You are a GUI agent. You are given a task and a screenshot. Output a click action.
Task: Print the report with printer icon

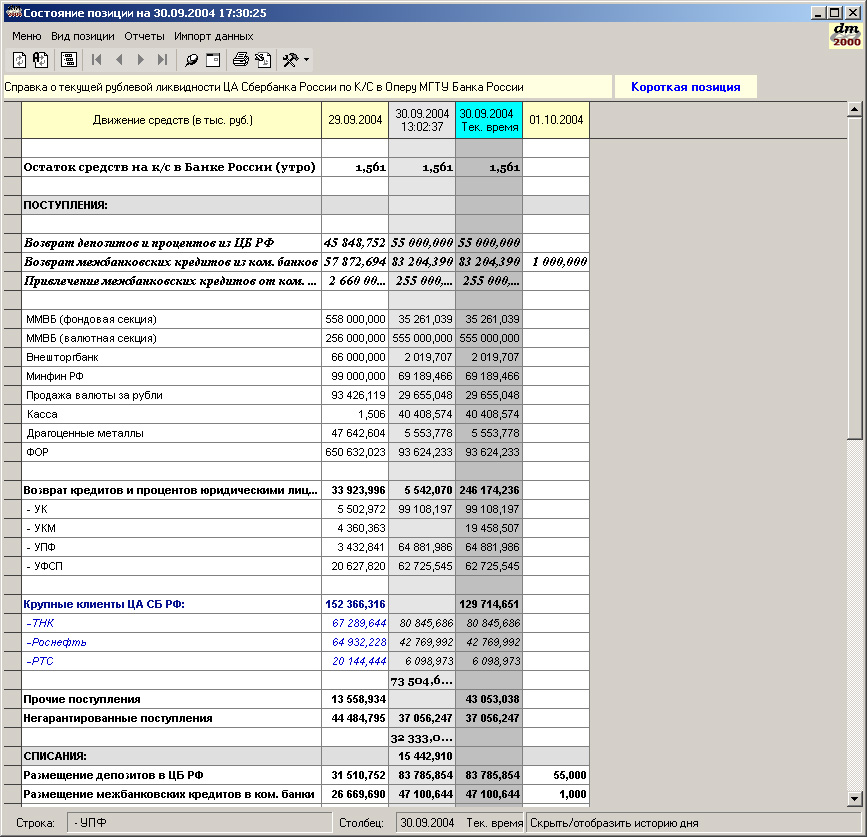[x=241, y=60]
